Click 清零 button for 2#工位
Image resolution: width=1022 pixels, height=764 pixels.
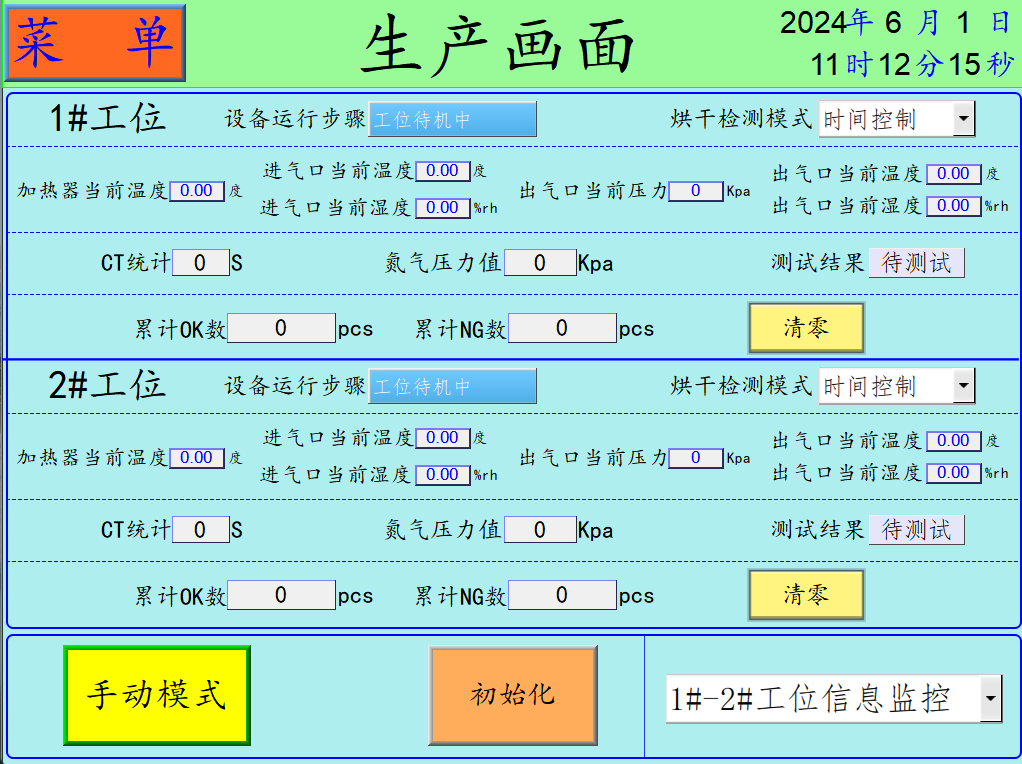coord(806,595)
